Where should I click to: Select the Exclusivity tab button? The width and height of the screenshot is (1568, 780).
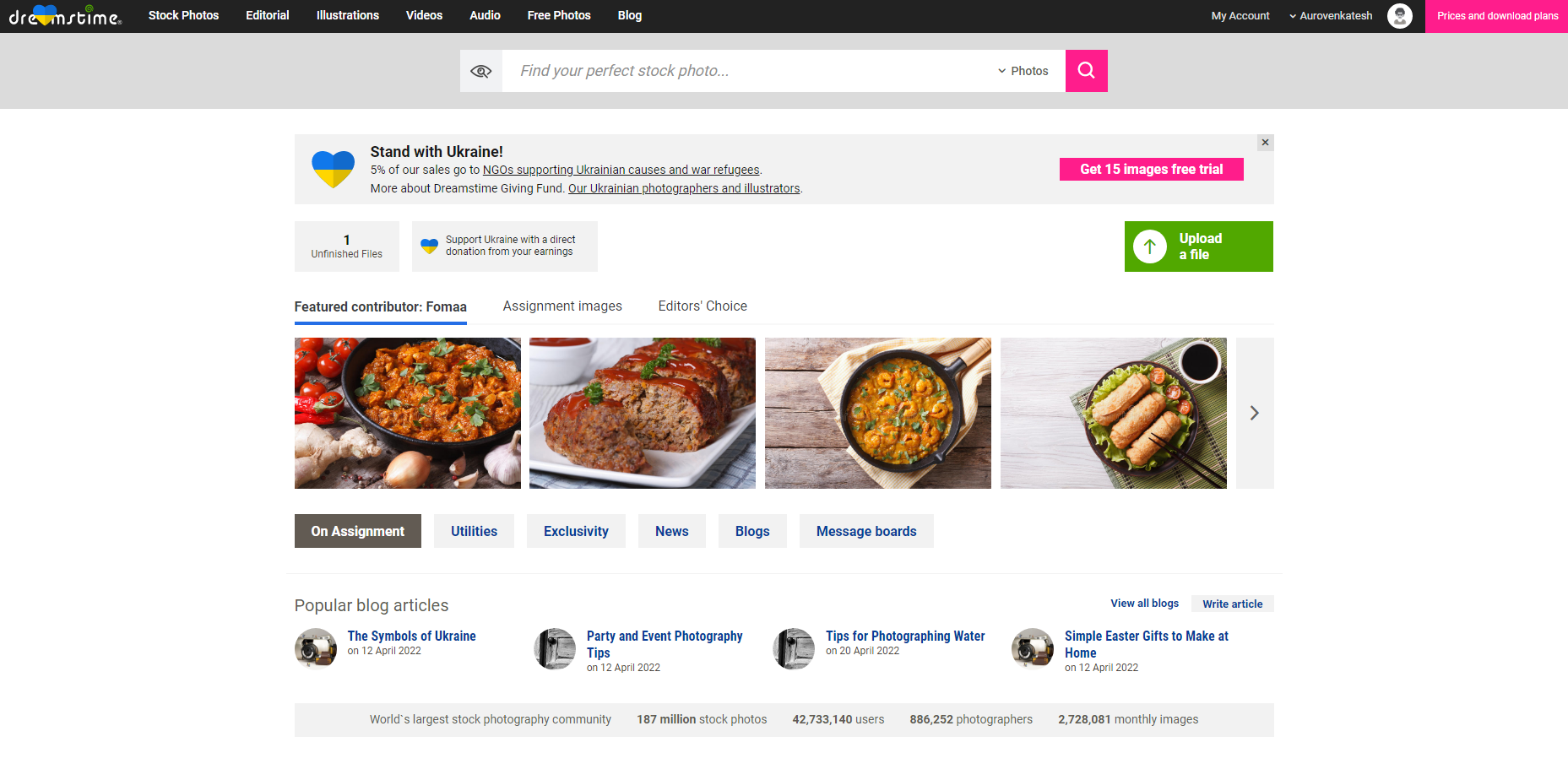(576, 531)
